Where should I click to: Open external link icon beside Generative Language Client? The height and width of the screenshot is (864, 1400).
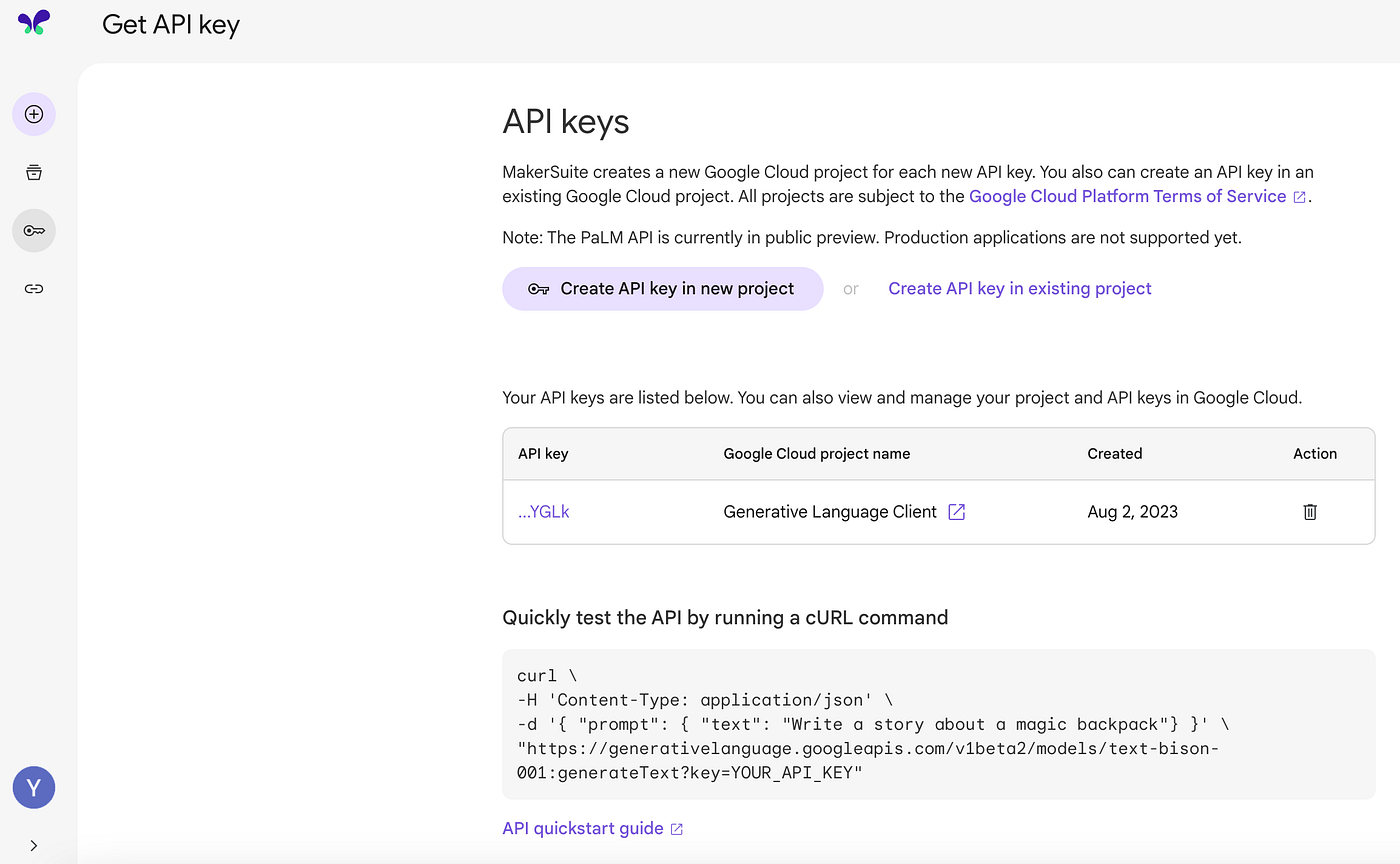(957, 511)
